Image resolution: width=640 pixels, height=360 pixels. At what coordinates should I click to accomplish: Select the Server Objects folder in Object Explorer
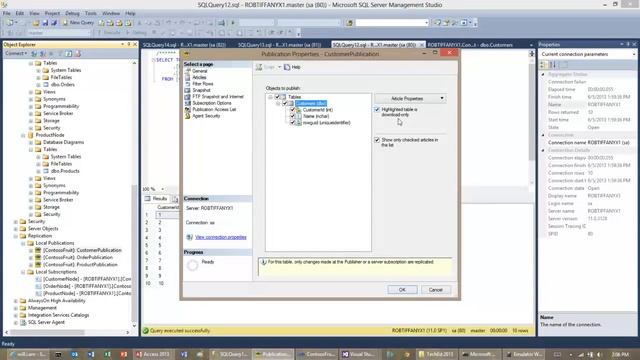click(43, 229)
